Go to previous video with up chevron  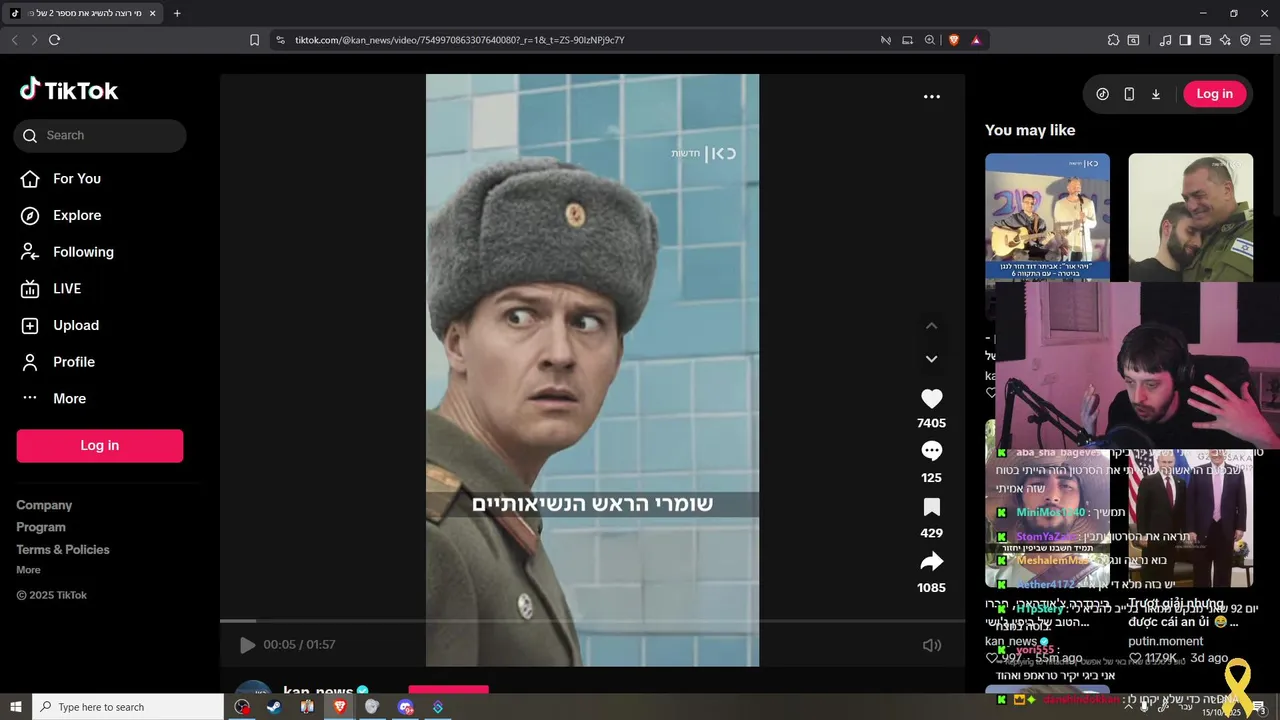pyautogui.click(x=932, y=326)
